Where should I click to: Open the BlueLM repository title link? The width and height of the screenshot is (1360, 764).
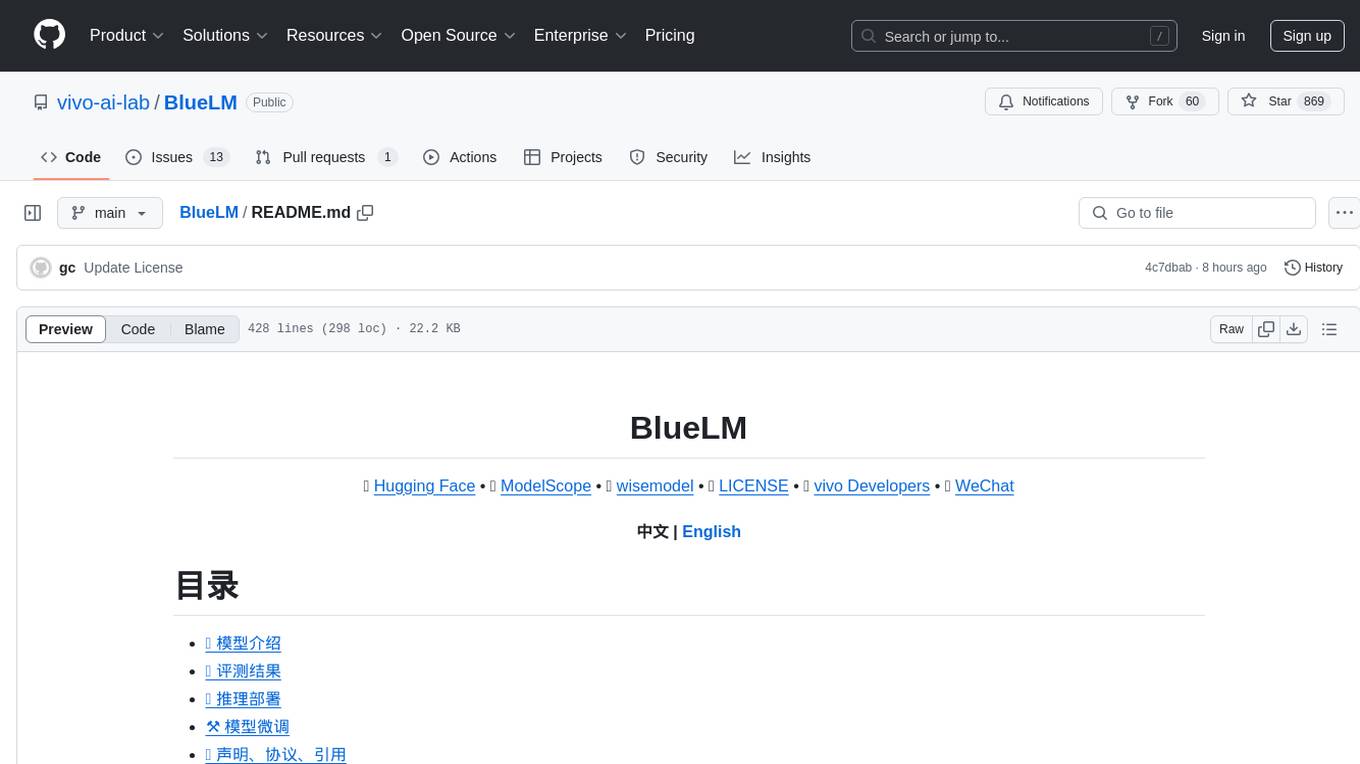200,102
